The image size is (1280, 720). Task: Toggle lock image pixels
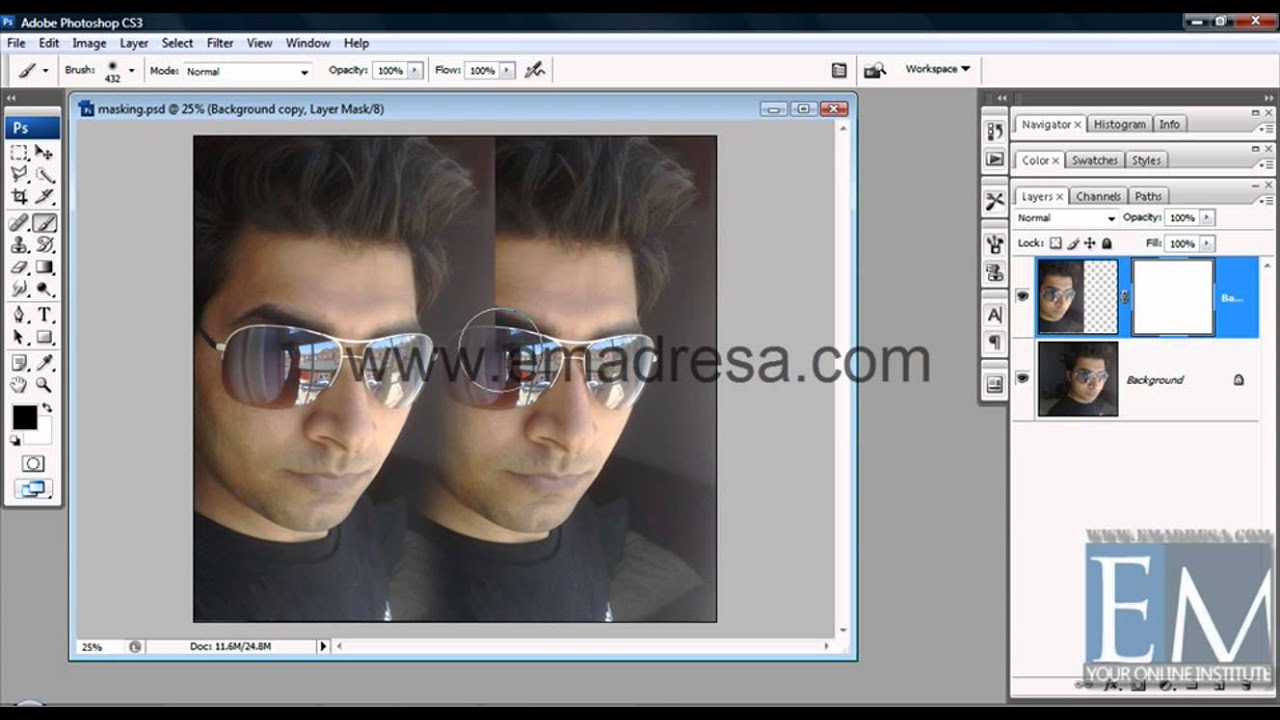pos(1073,243)
